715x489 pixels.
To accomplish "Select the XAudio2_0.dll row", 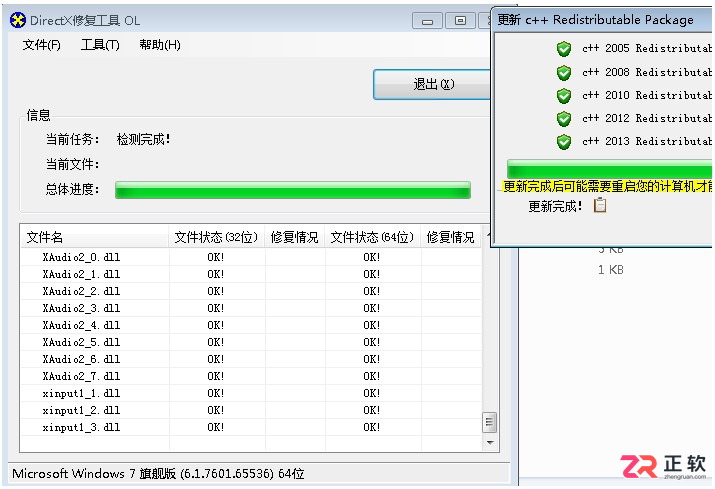I will [x=251, y=257].
